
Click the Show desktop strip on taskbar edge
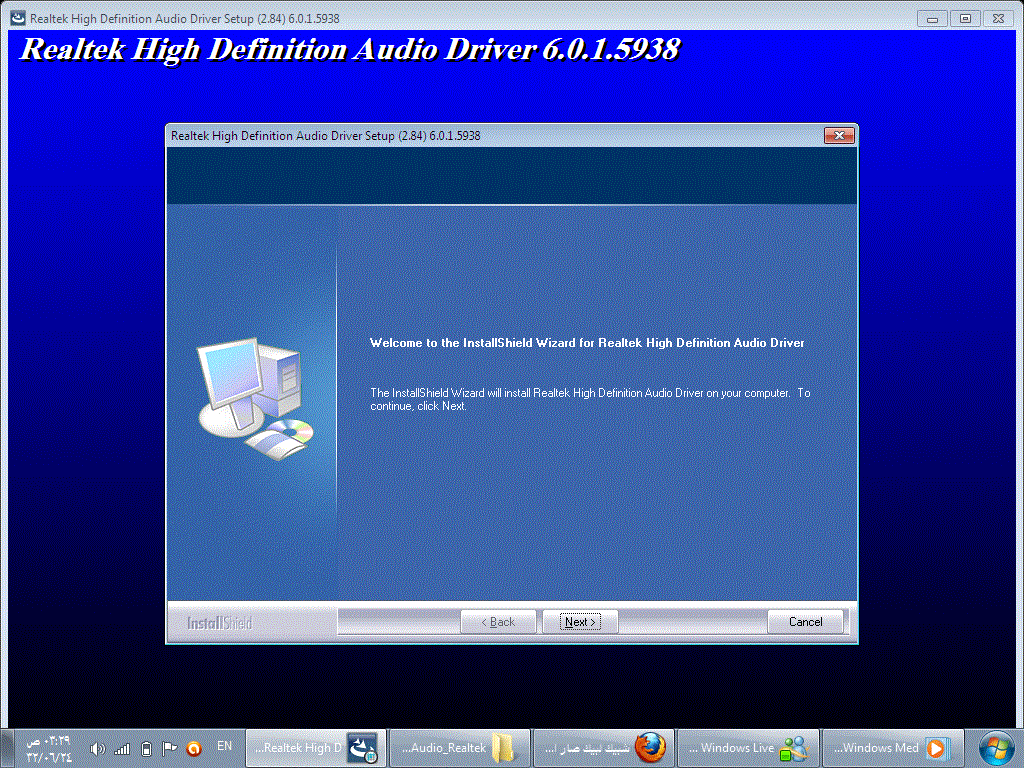7,748
